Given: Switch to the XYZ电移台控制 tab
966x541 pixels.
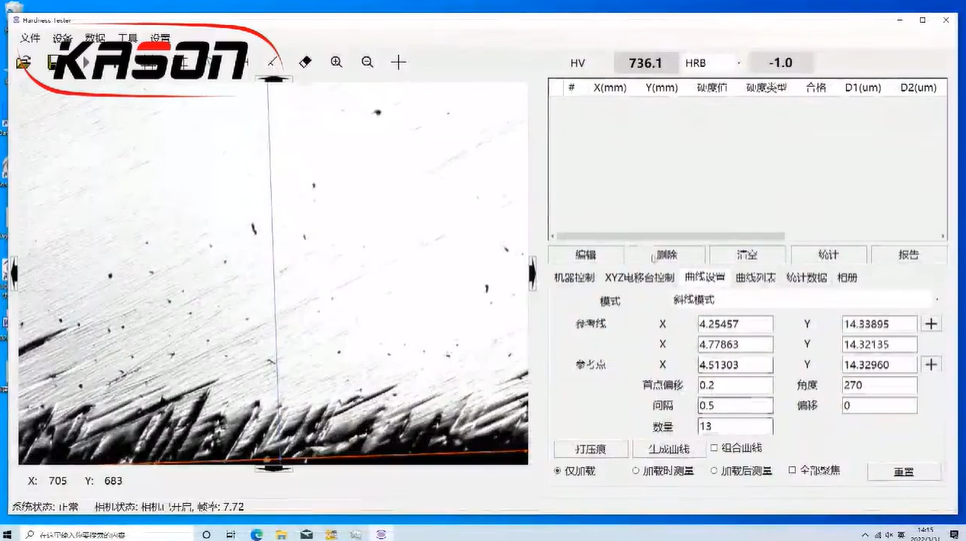Looking at the screenshot, I should pos(639,278).
